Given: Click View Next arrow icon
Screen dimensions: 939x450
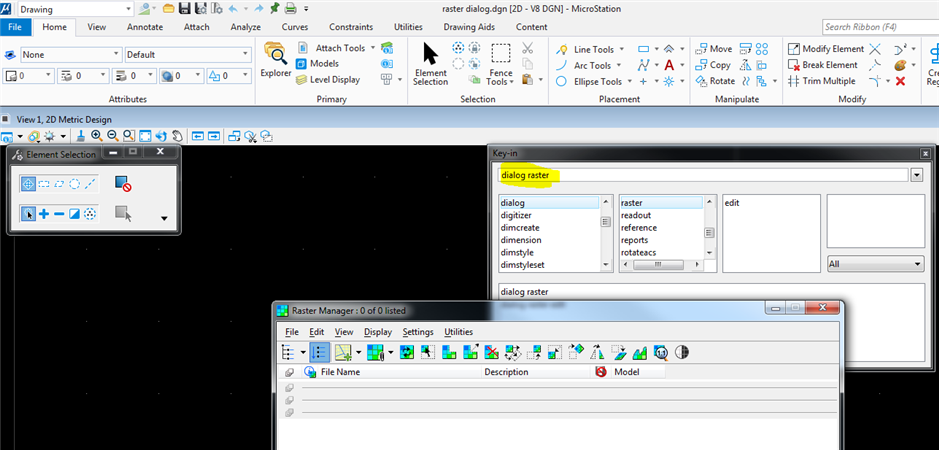Looking at the screenshot, I should [214, 137].
